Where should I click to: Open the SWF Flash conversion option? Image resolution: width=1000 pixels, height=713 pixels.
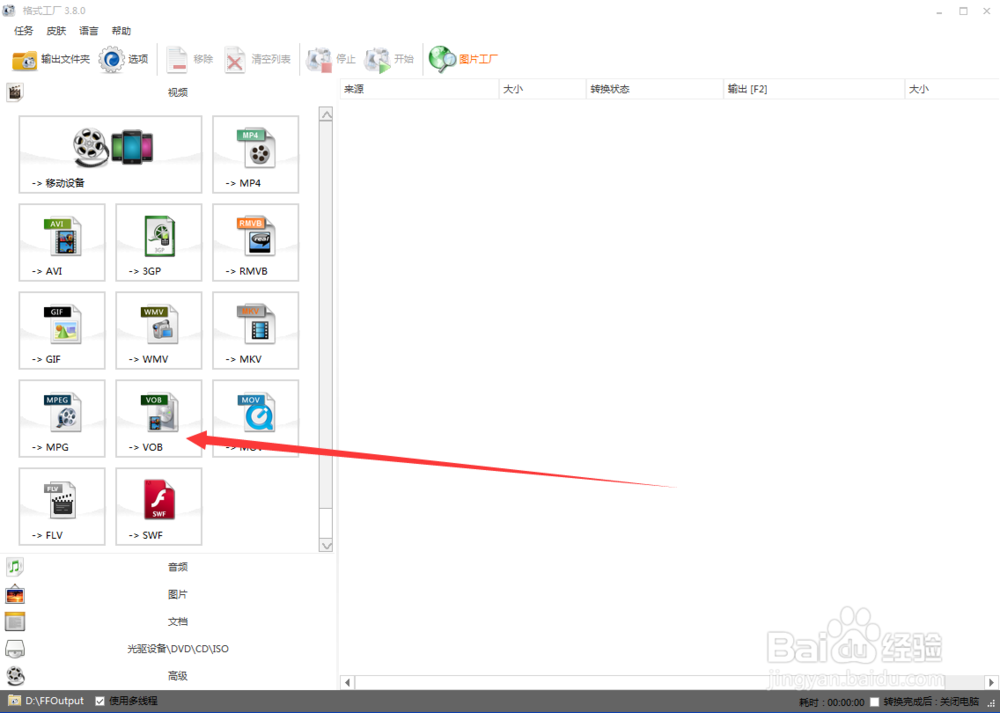click(x=159, y=506)
